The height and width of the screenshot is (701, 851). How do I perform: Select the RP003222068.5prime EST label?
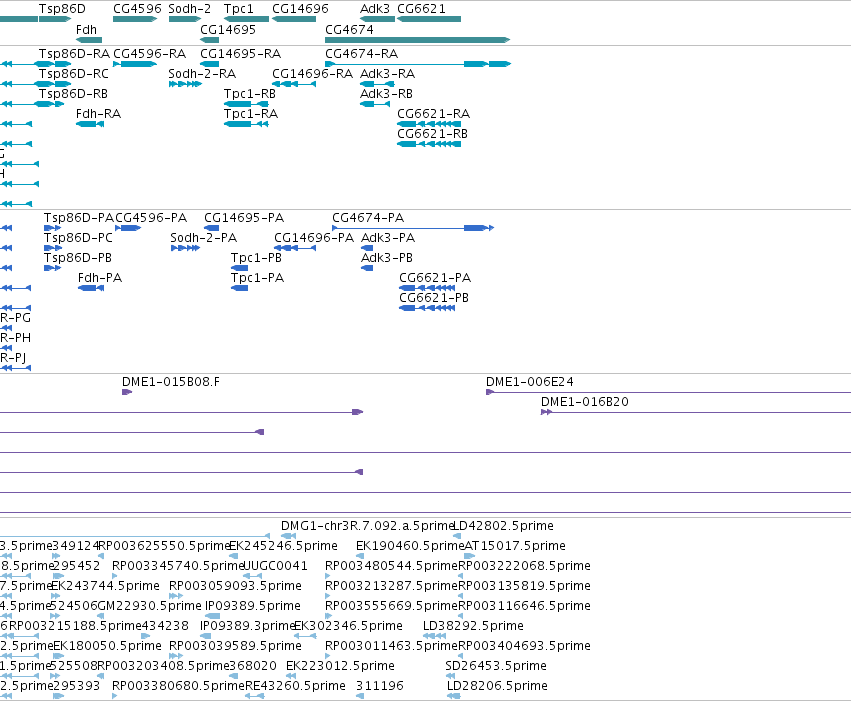pyautogui.click(x=525, y=566)
